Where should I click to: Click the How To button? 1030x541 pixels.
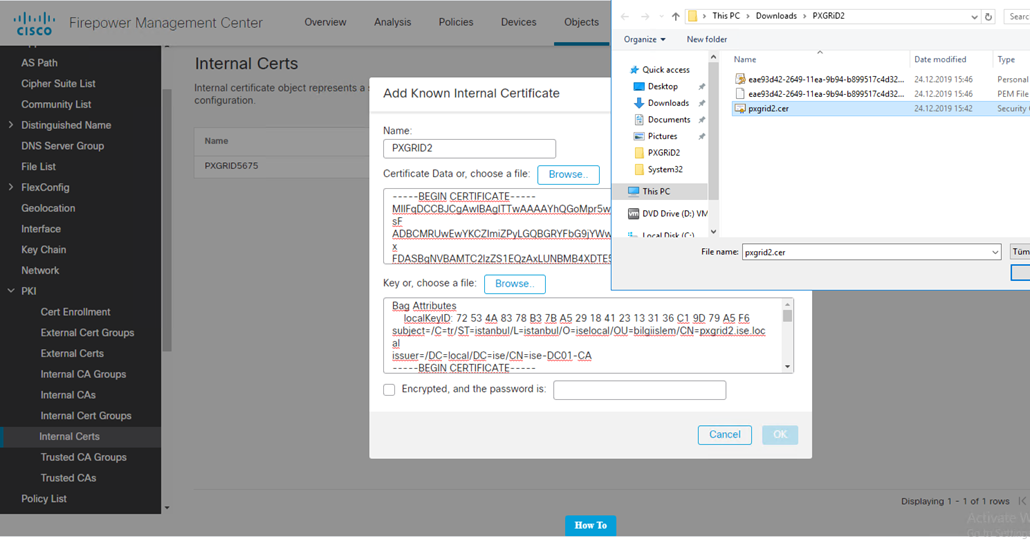tap(591, 525)
